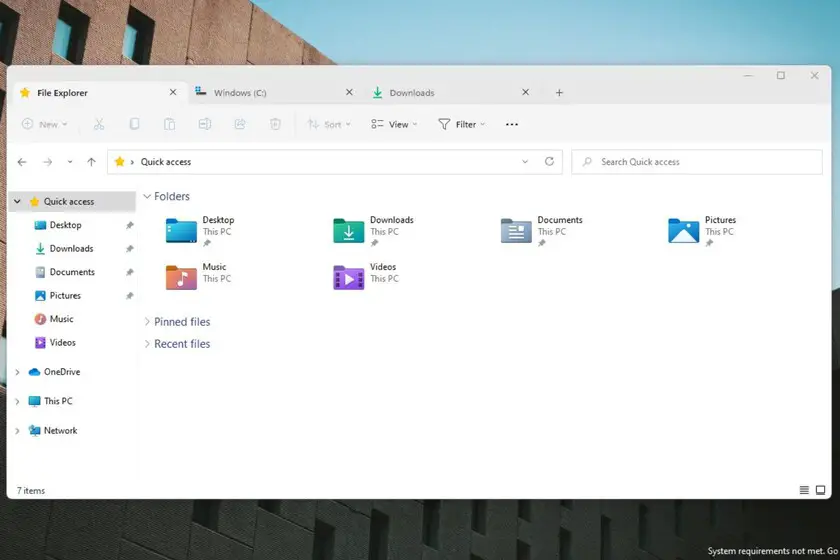
Task: Click the 7 items status text
Action: click(31, 490)
